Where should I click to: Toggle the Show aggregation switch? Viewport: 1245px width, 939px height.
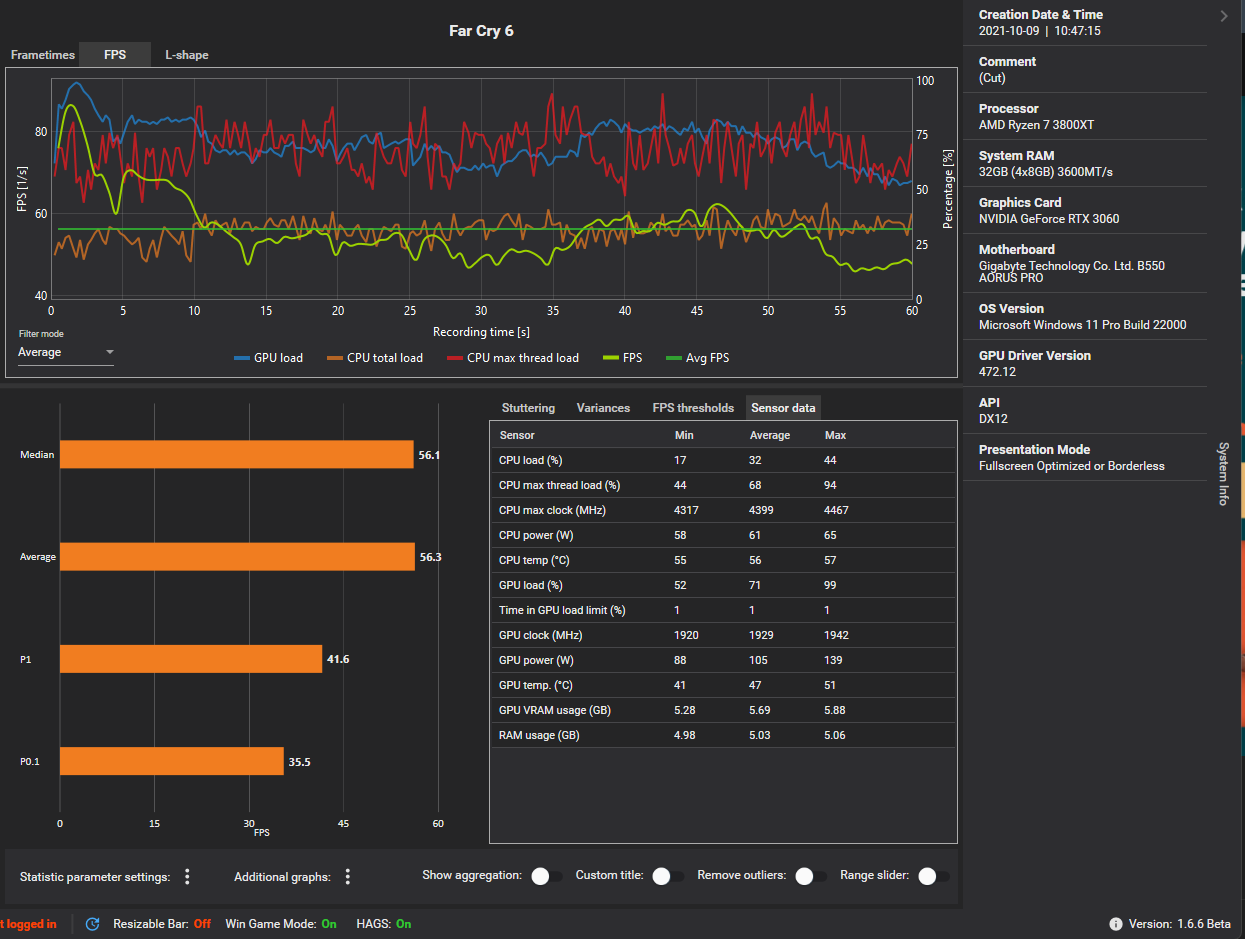pos(546,876)
